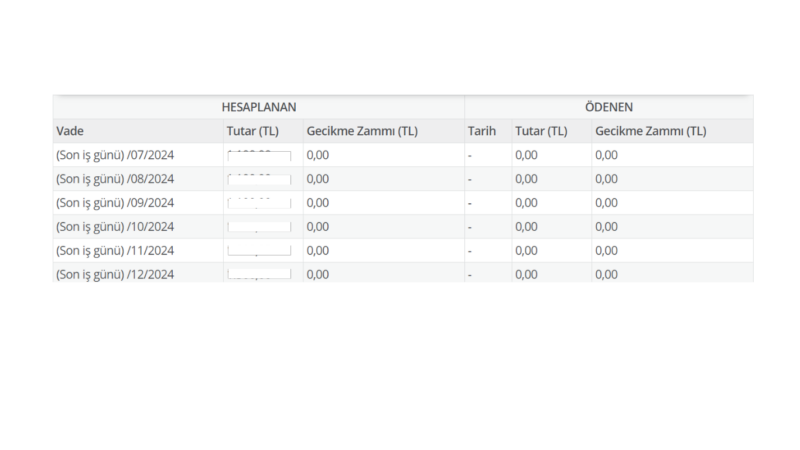Click the Tarih dash in 08/2024 row
This screenshot has height=450, width=800.
[x=470, y=179]
